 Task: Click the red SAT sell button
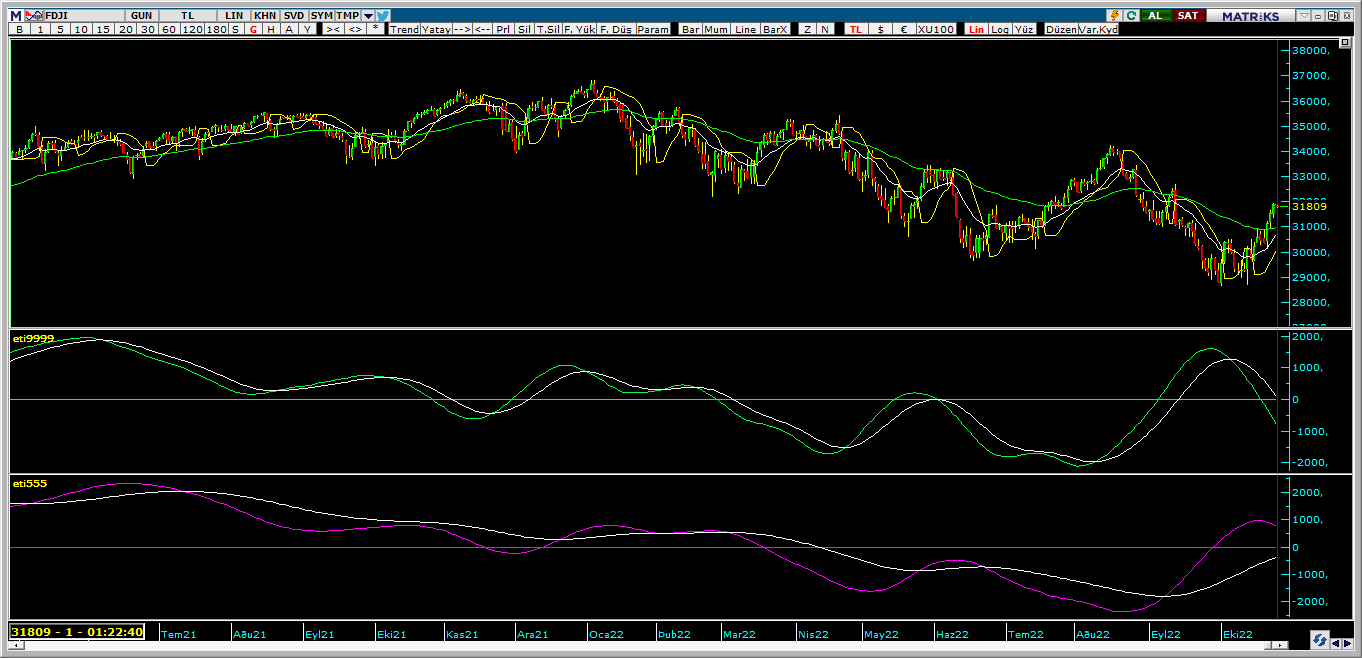[x=1187, y=16]
